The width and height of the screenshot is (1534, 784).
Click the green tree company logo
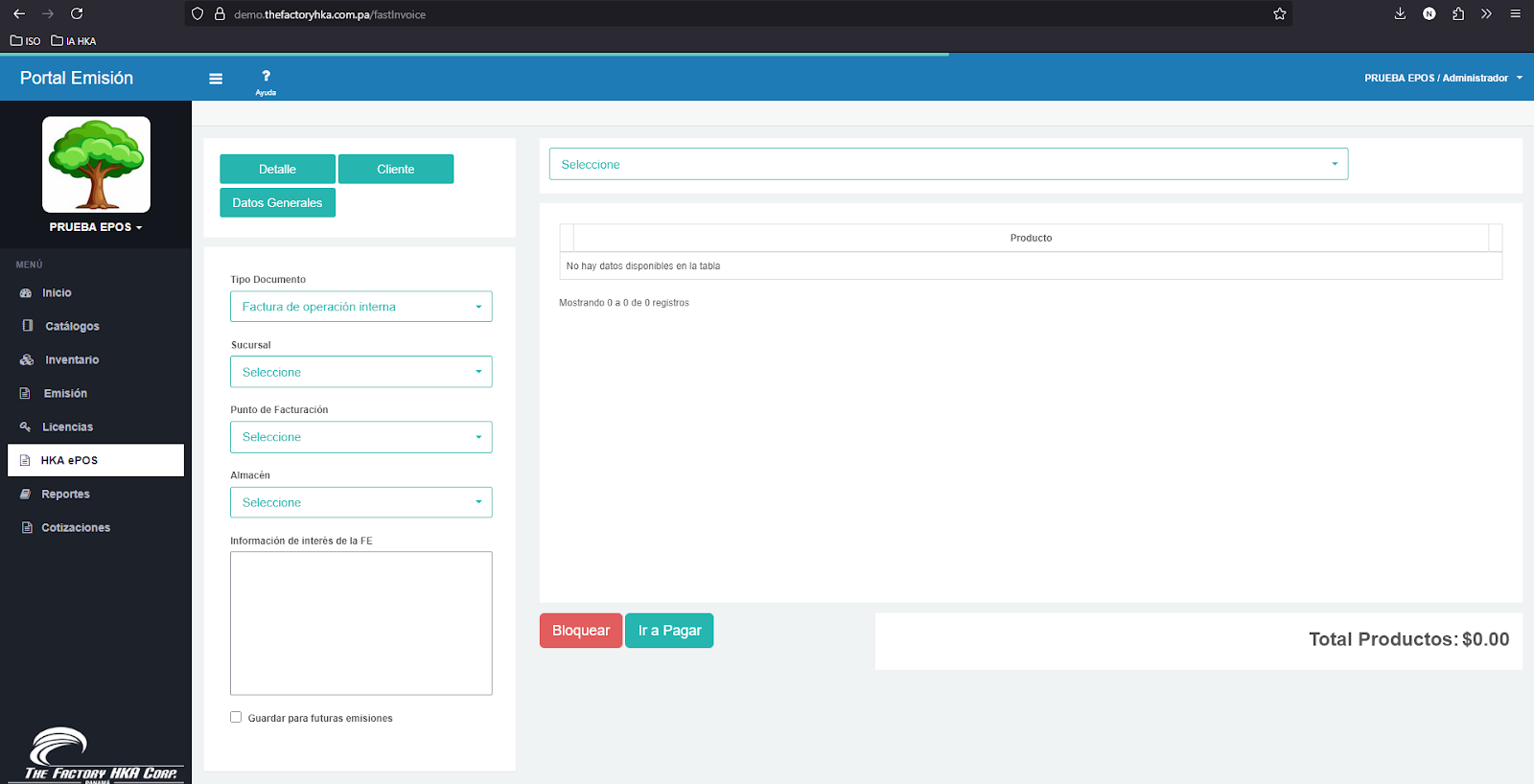[x=96, y=164]
